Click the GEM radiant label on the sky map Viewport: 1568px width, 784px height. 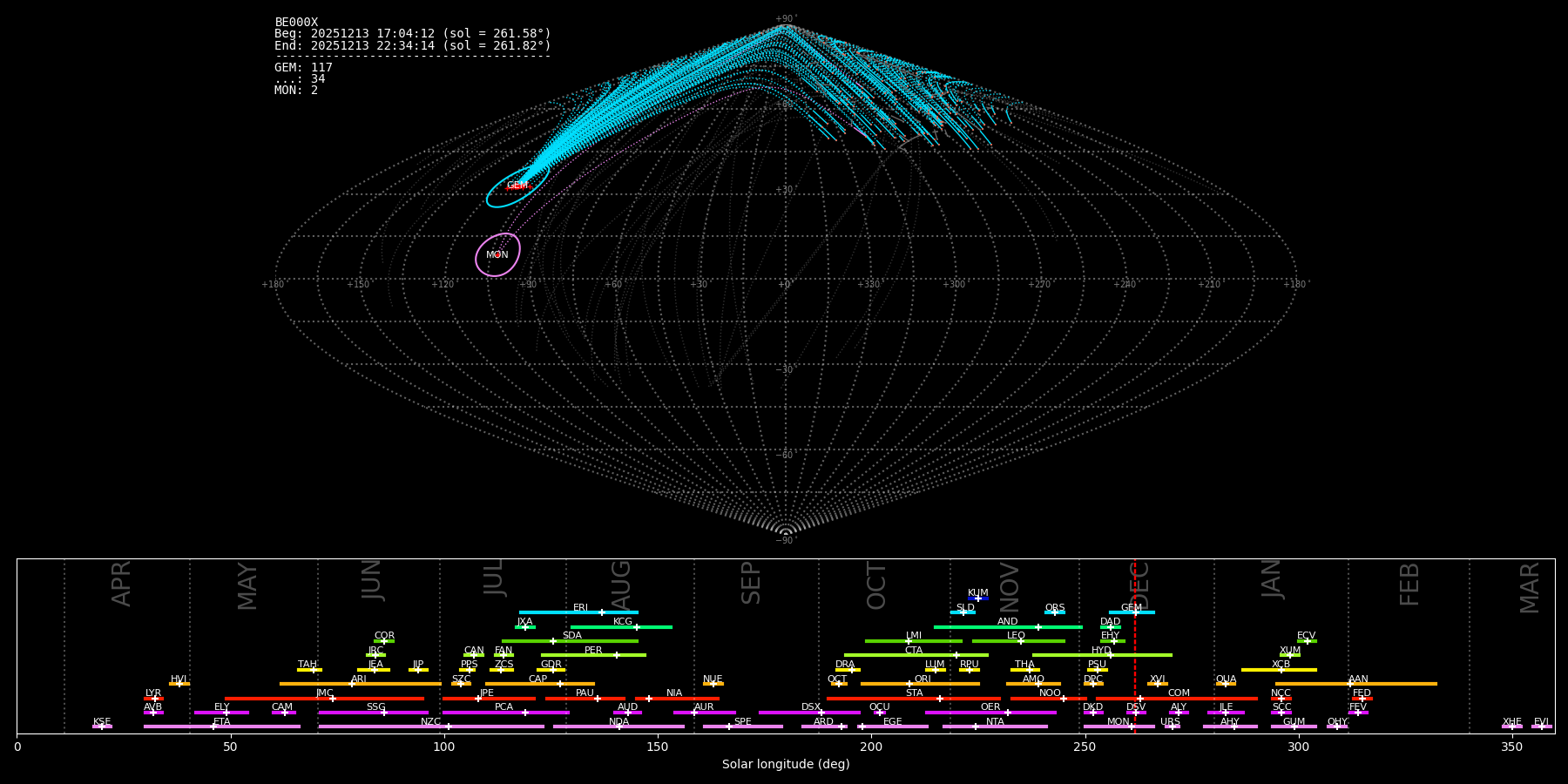[517, 186]
